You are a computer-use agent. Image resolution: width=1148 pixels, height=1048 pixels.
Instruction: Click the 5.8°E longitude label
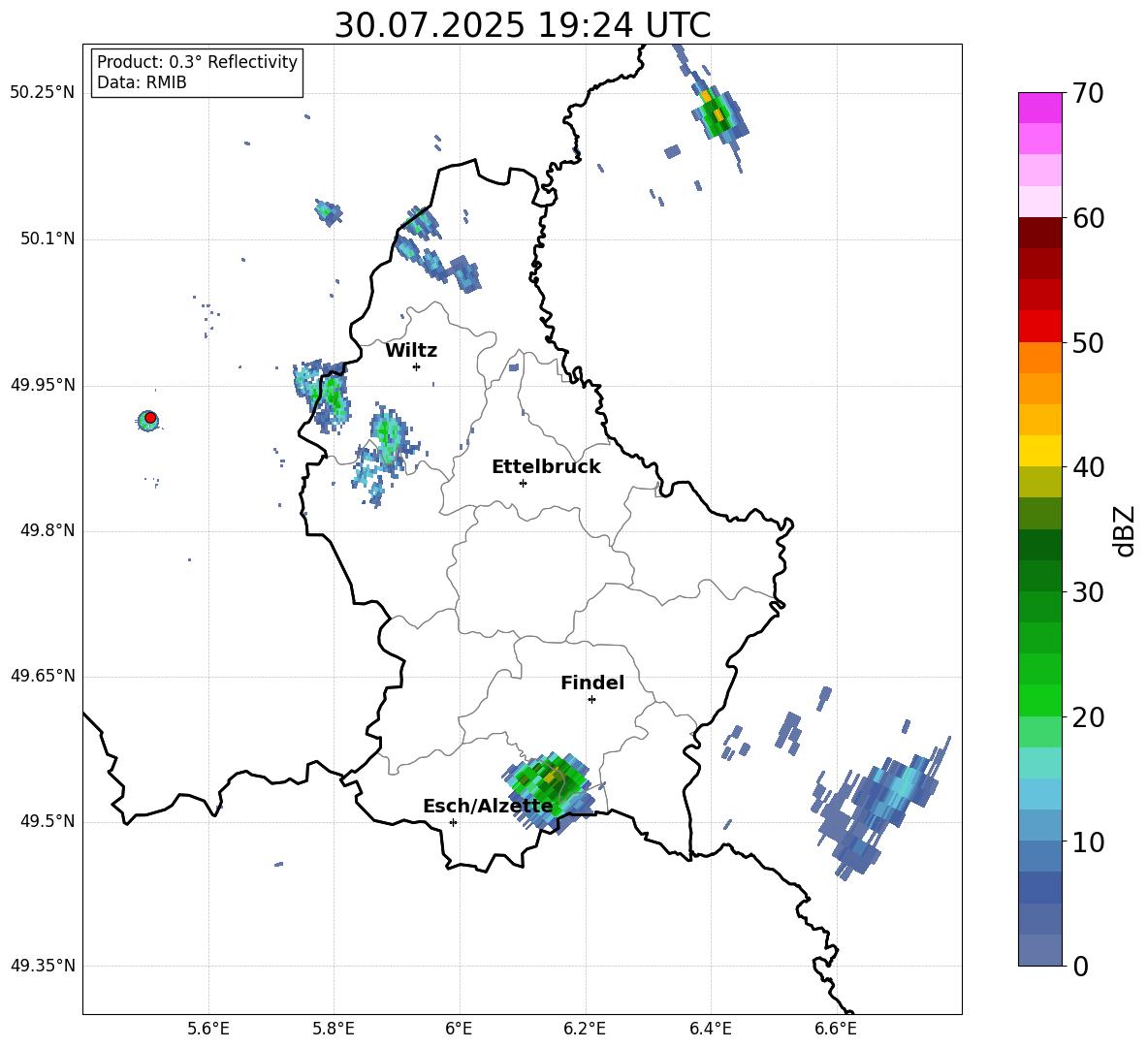tap(334, 1029)
